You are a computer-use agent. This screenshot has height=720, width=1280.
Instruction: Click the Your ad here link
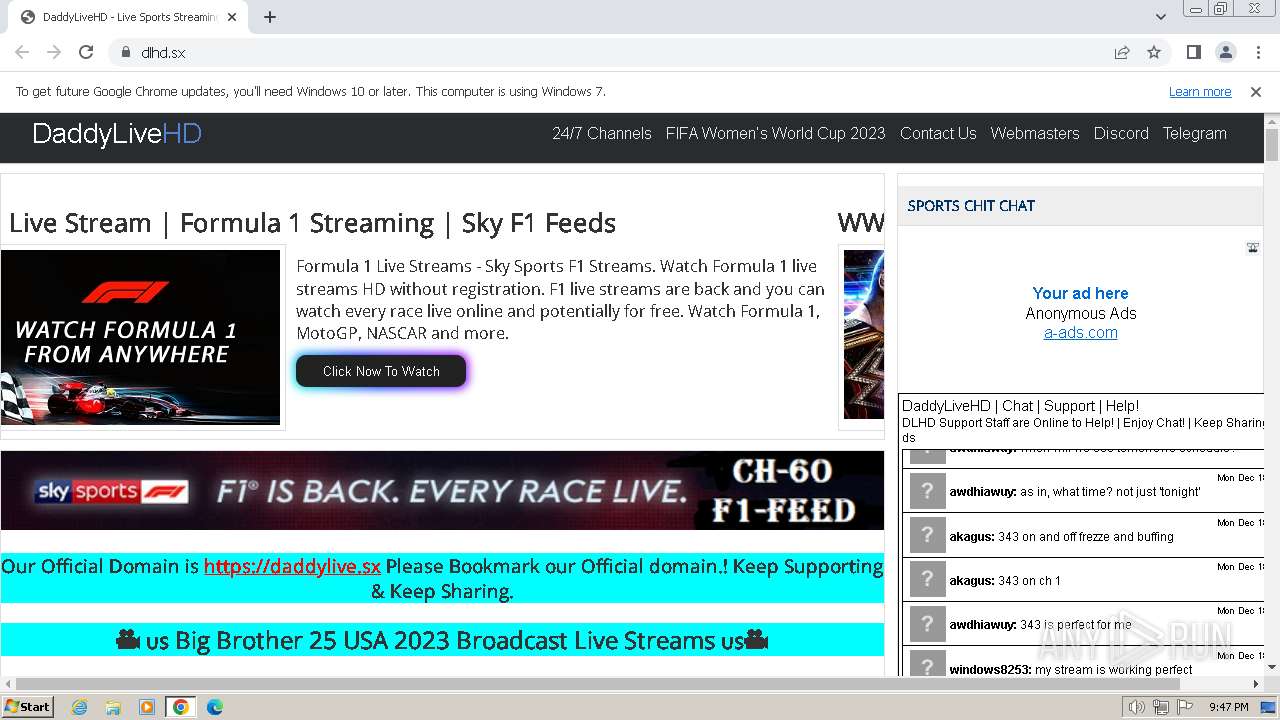coord(1080,293)
